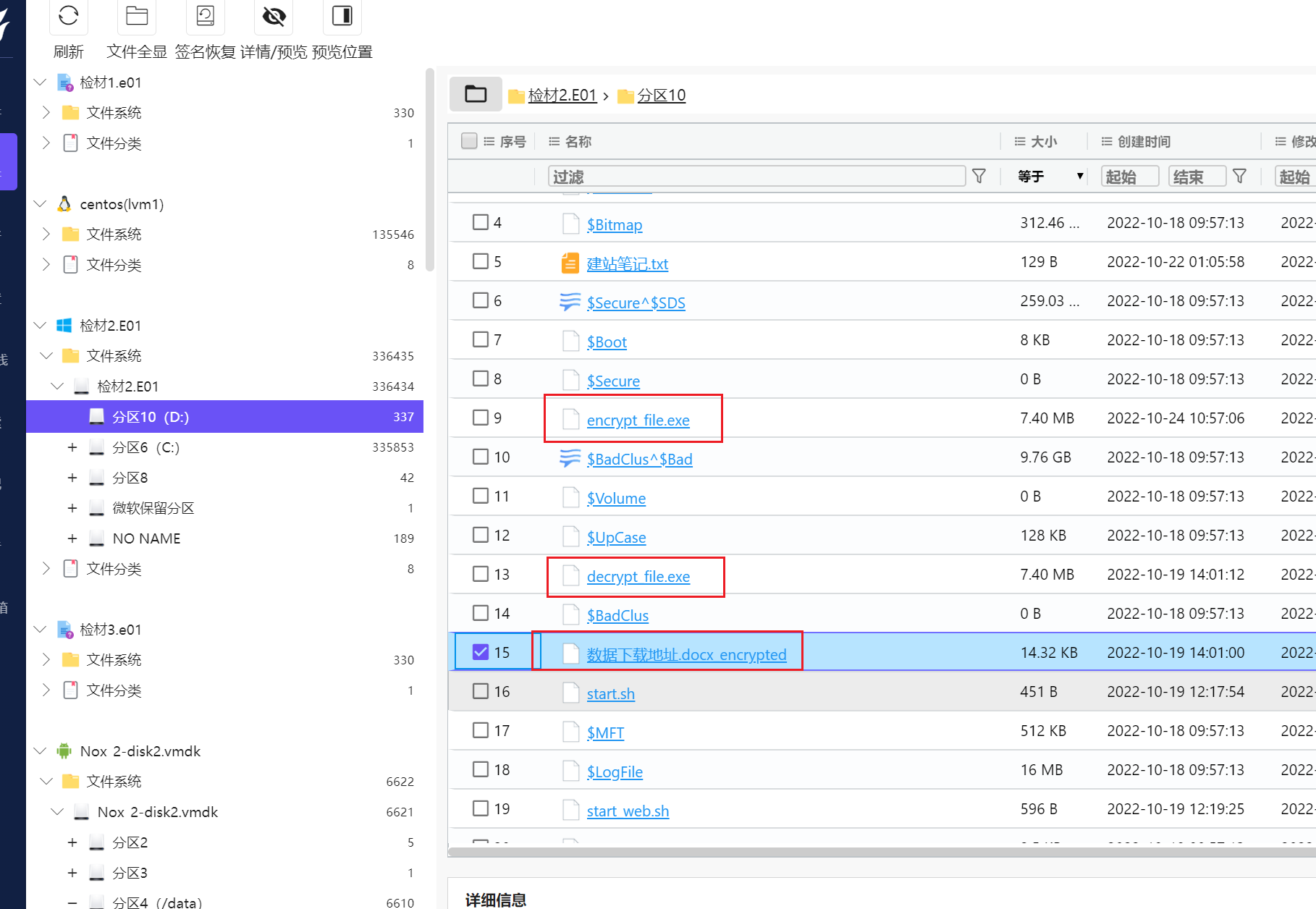Toggle the select-all header checkbox
1316x909 pixels.
(x=469, y=140)
